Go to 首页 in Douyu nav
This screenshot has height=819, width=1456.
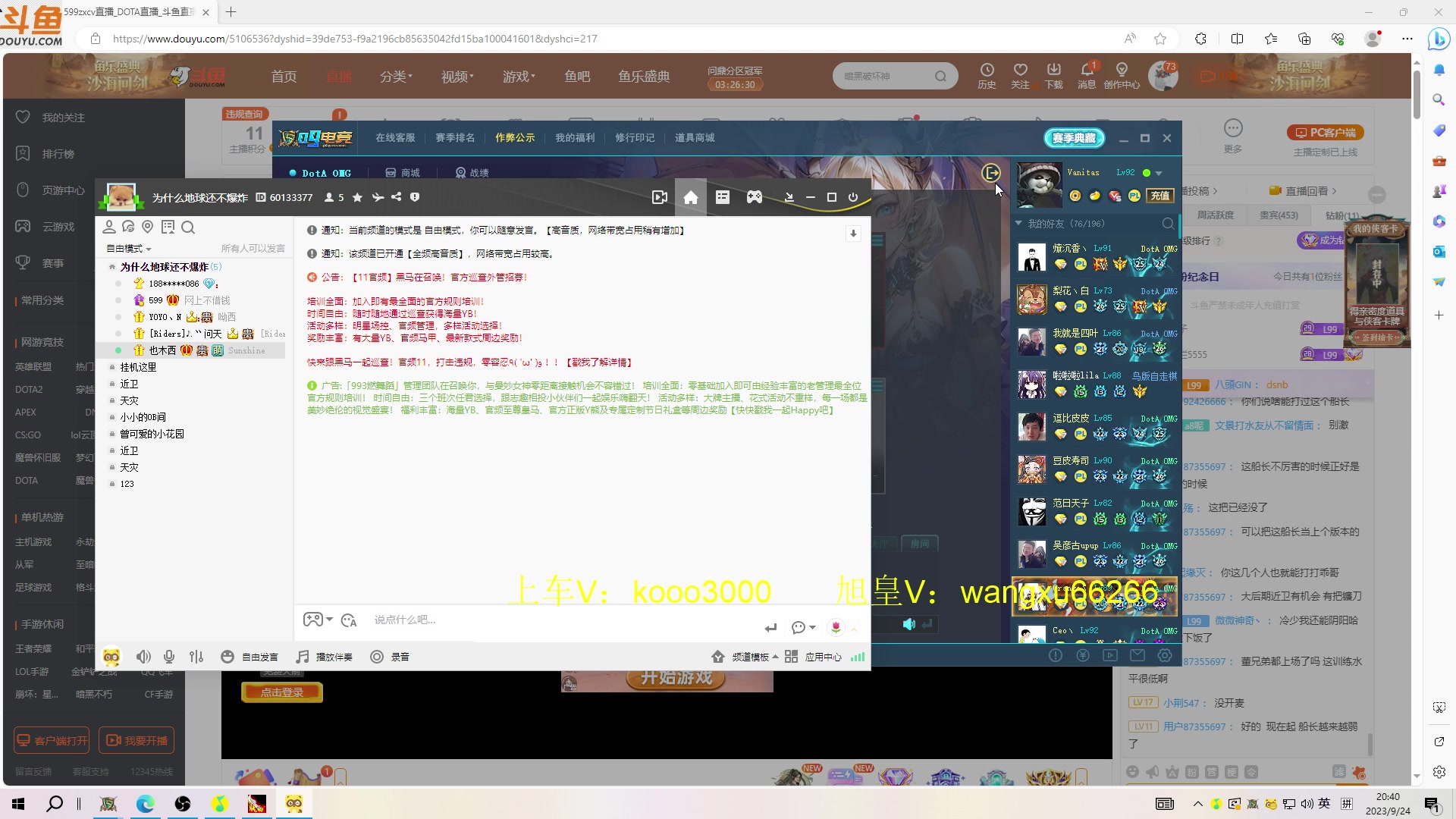[284, 77]
